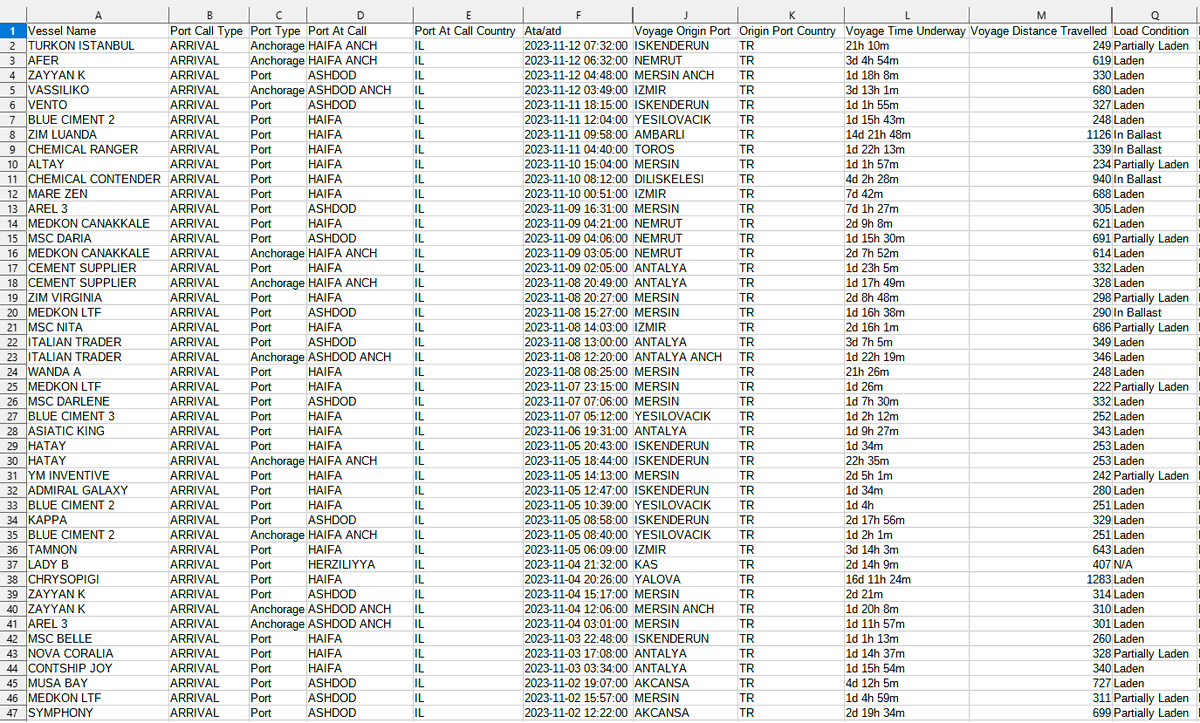Screen dimensions: 1200x723
Task: Select row 47 header number
Action: pyautogui.click(x=12, y=713)
